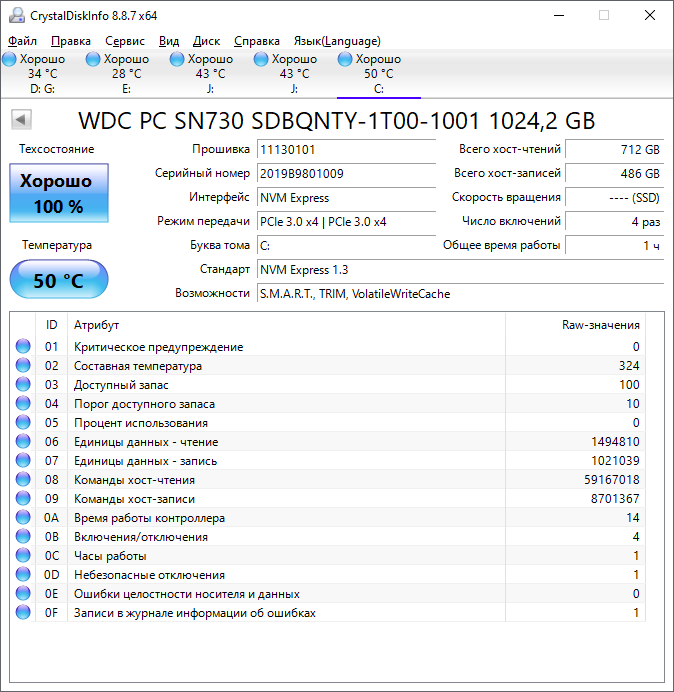674x692 pixels.
Task: Select row Порог доступного запаса
Action: tap(328, 403)
